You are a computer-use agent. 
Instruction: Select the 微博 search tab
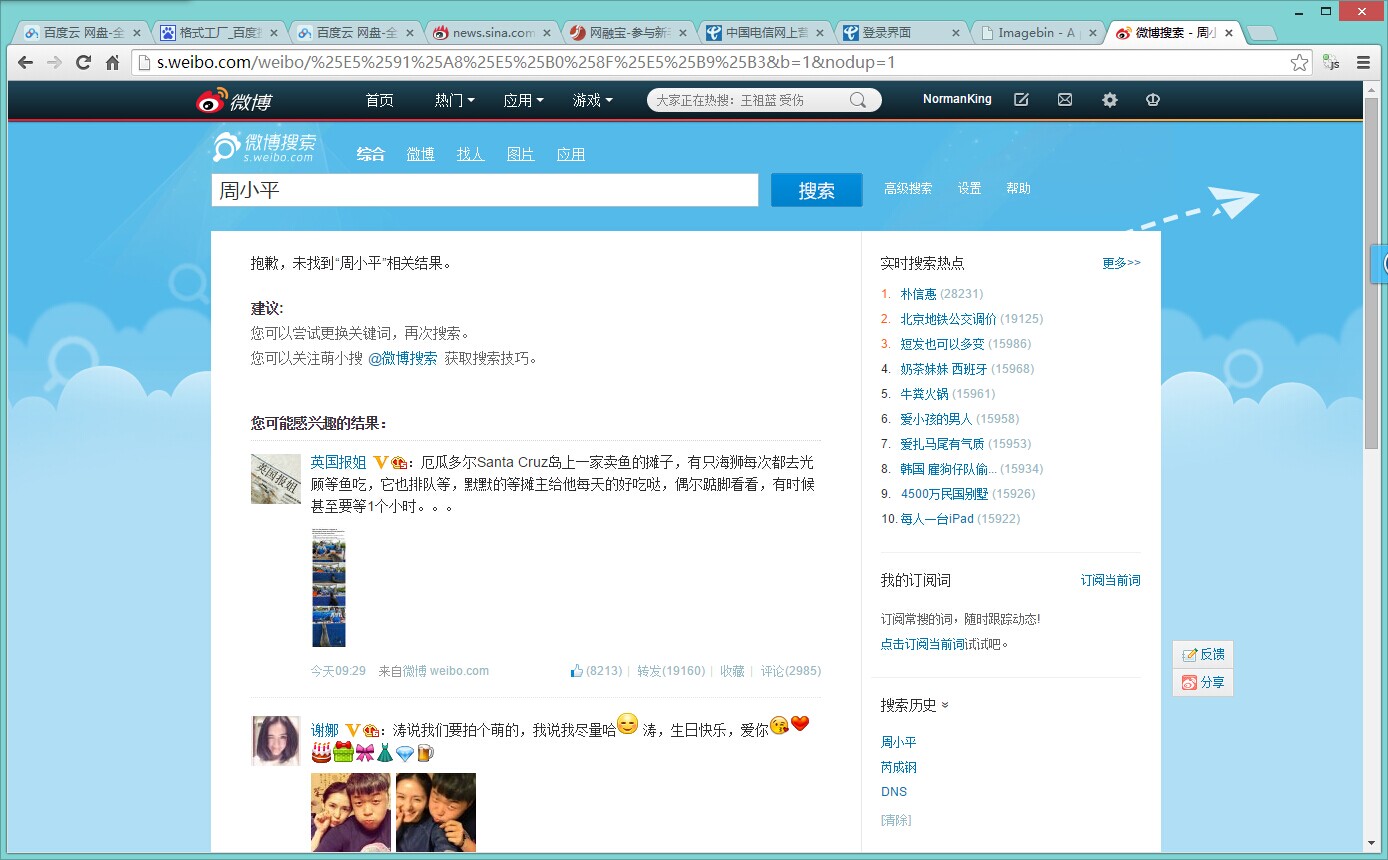coord(420,154)
